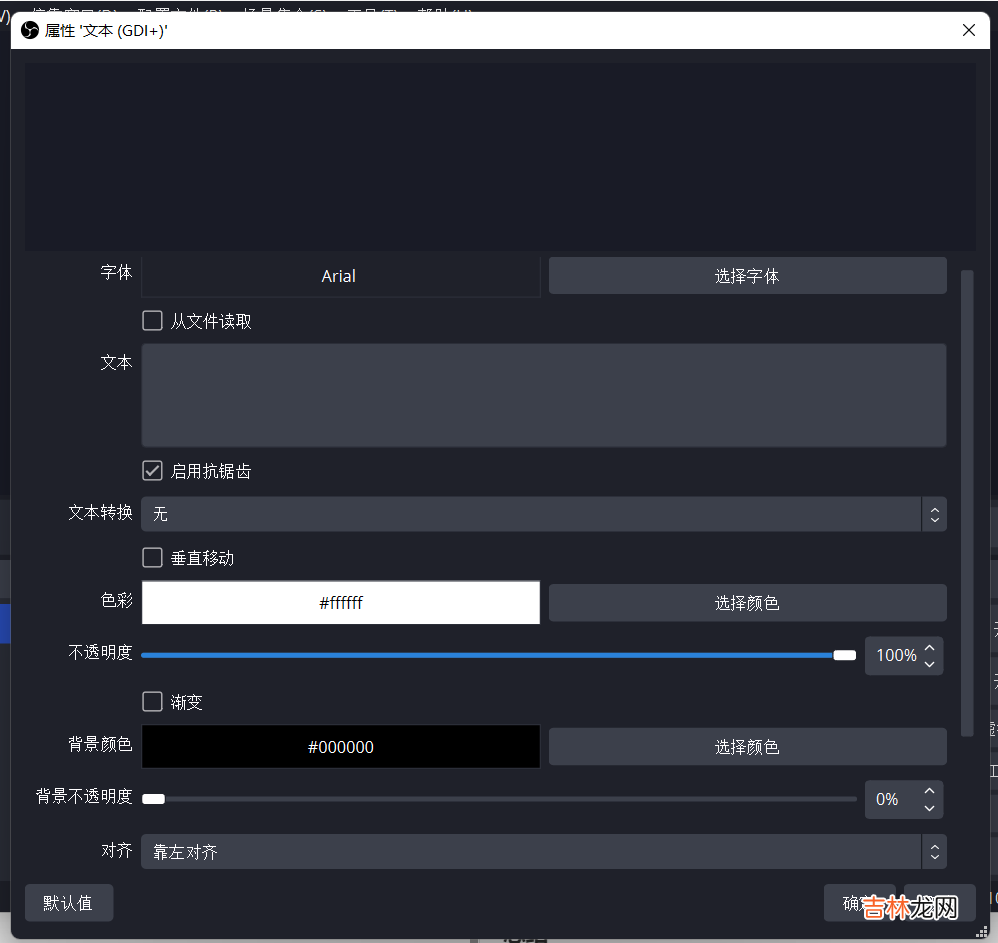Viewport: 998px width, 943px height.
Task: Enable the 从文件读取 checkbox
Action: tap(153, 321)
